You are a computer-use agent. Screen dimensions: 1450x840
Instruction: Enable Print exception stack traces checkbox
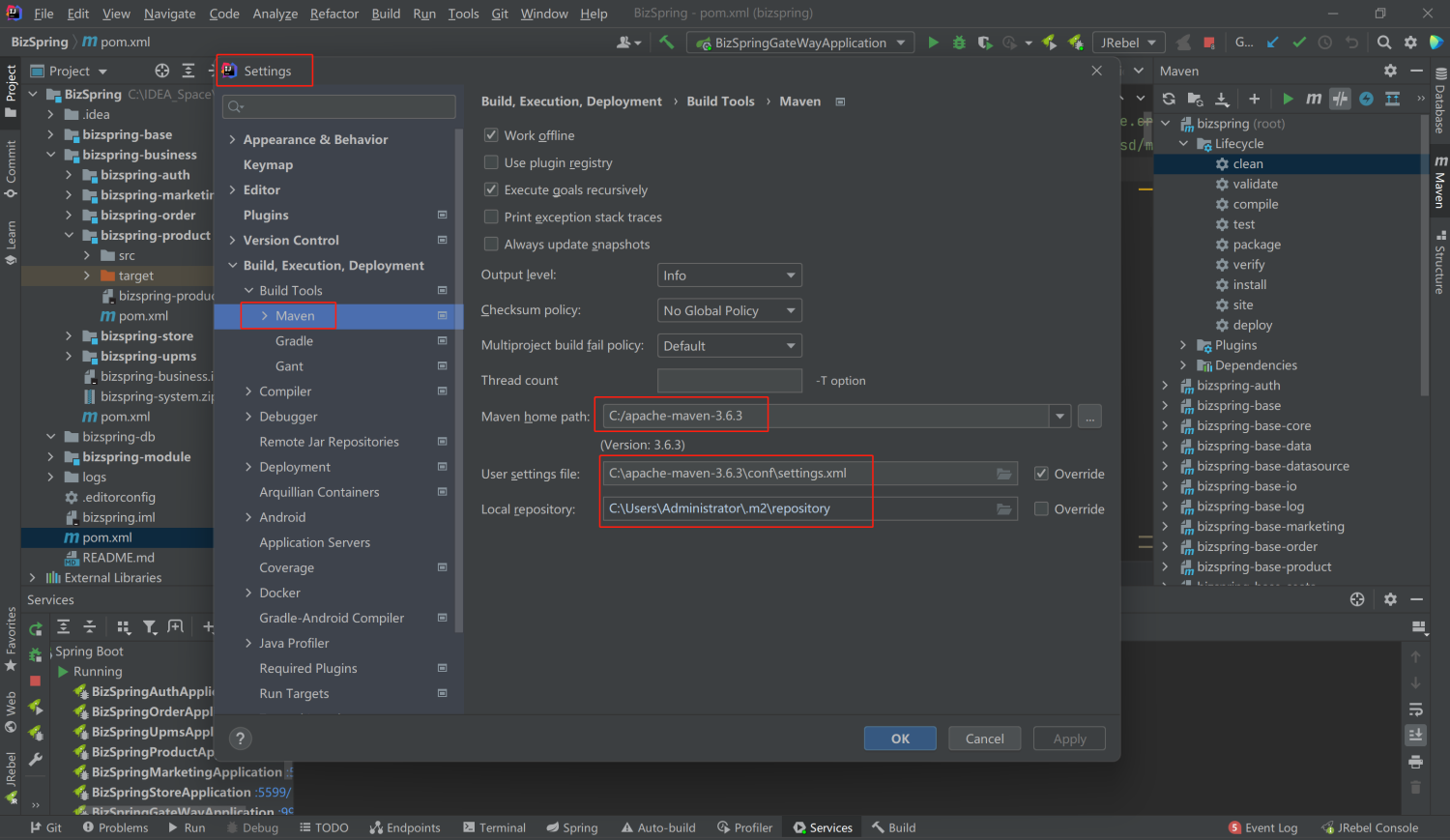[x=491, y=217]
